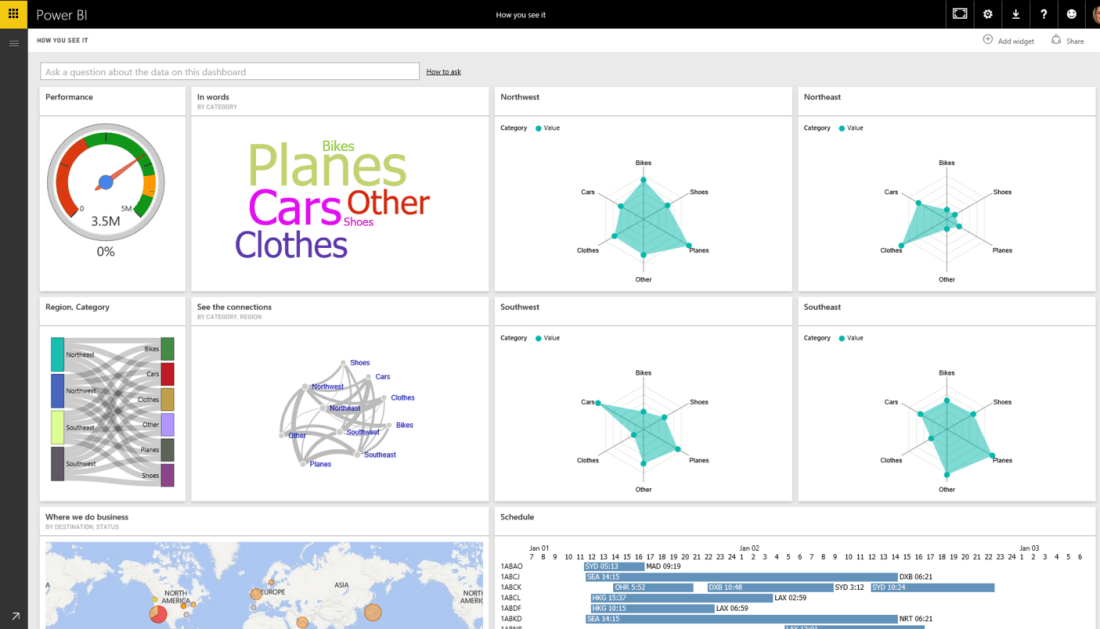Screen dimensions: 1100x629
Task: Open the help question mark menu
Action: tap(1044, 14)
